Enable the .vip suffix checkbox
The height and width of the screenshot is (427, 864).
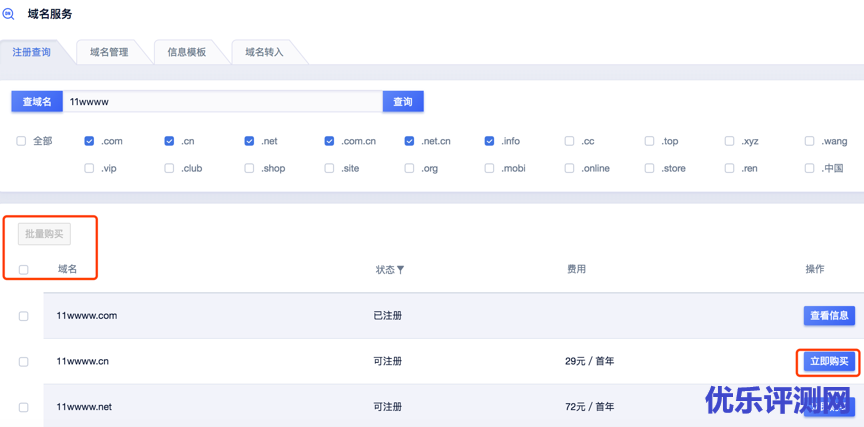pos(90,169)
